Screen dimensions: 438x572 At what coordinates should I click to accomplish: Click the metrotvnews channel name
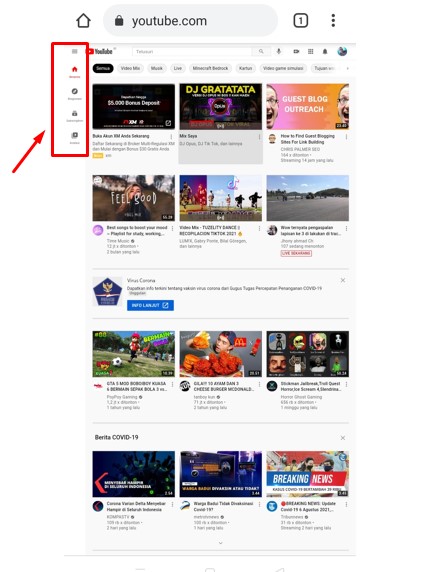(206, 517)
